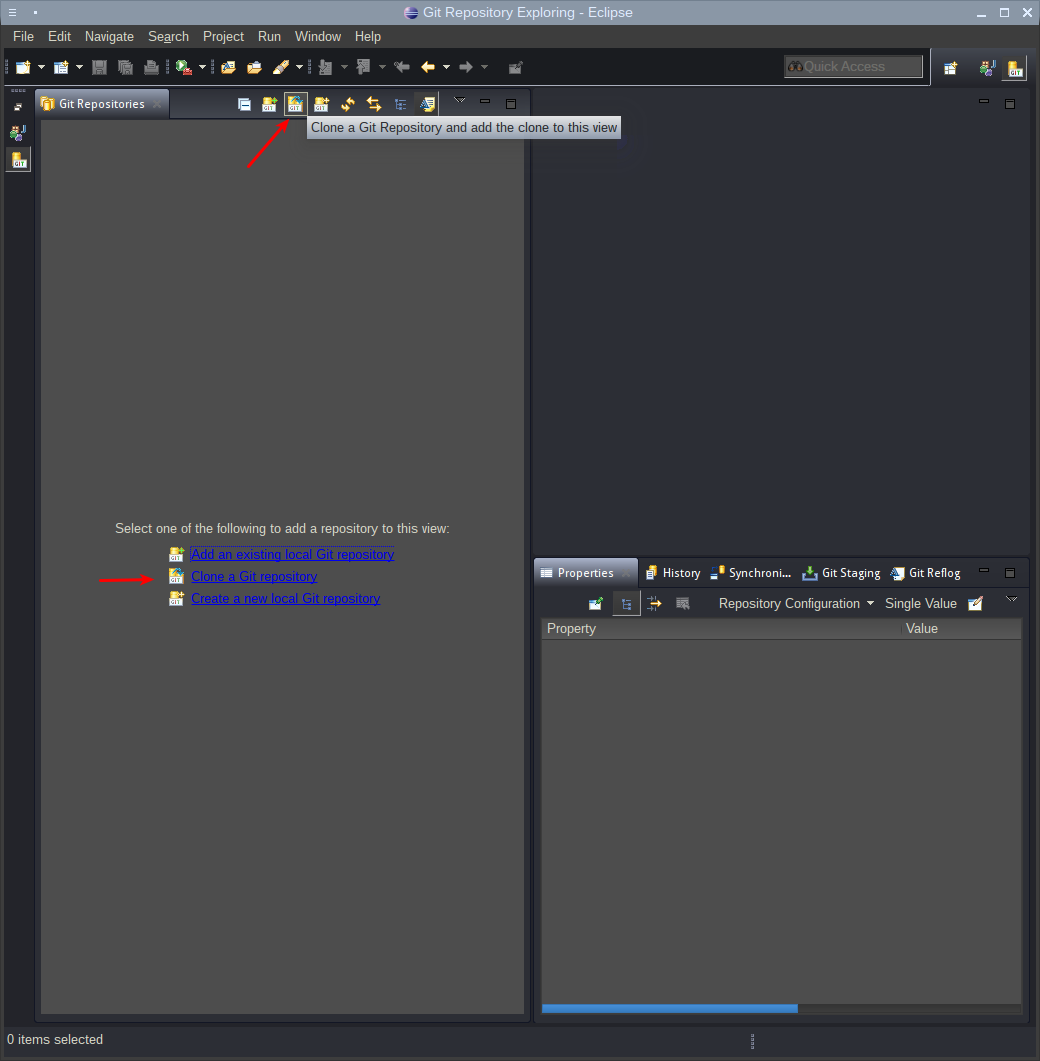Click Add an existing local Git repository link
This screenshot has width=1040, height=1061.
point(292,555)
